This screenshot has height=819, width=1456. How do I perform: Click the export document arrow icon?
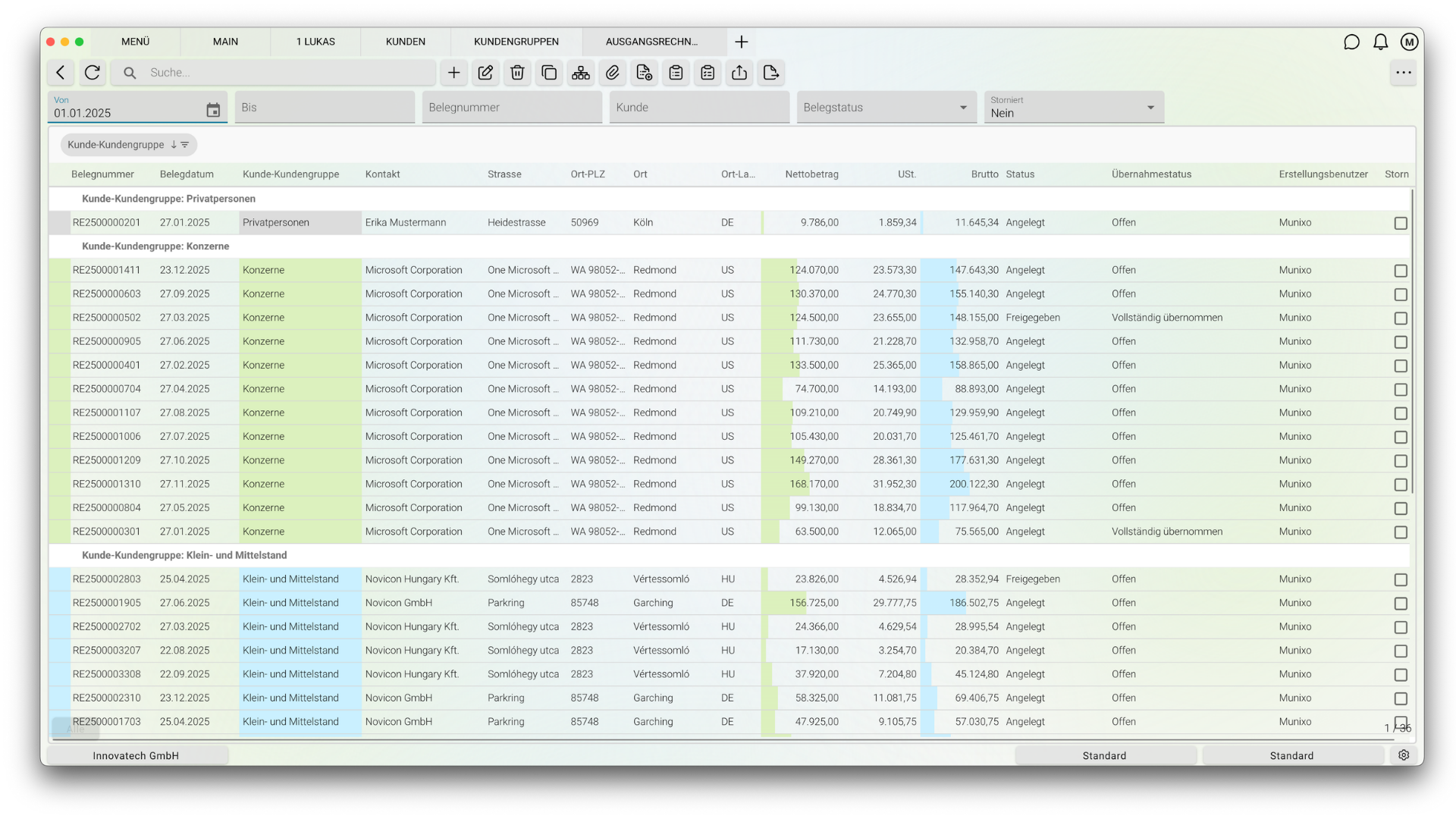(771, 73)
